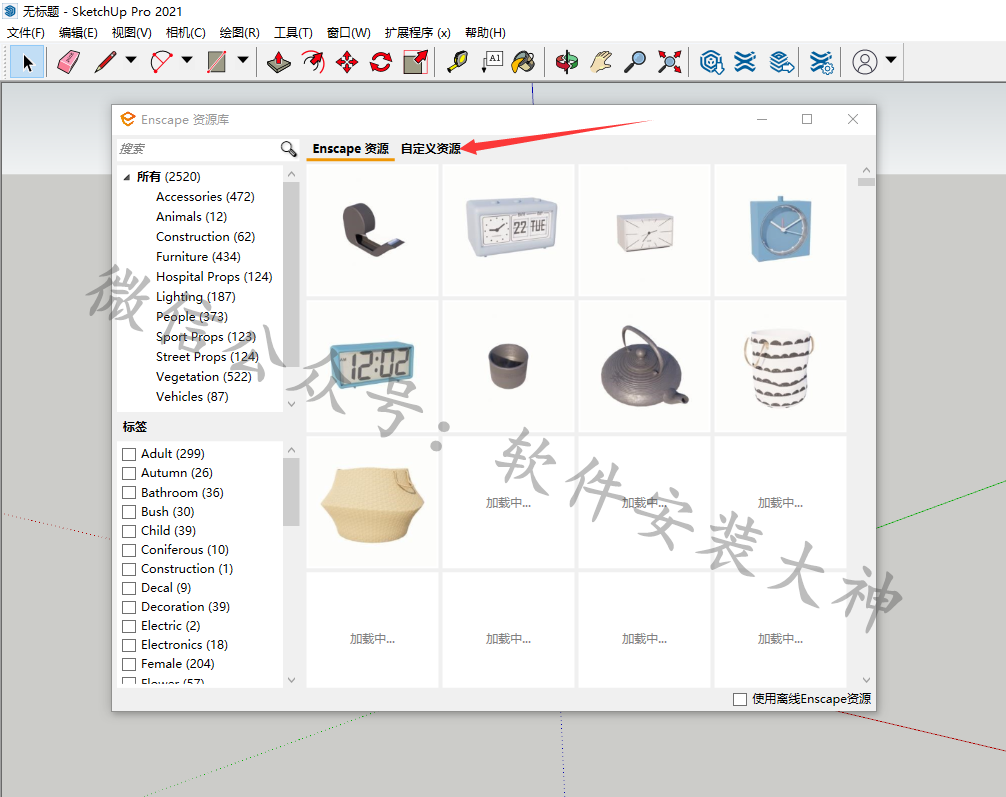Image resolution: width=1006 pixels, height=797 pixels.
Task: Select the Rectangle shape tool
Action: click(217, 62)
